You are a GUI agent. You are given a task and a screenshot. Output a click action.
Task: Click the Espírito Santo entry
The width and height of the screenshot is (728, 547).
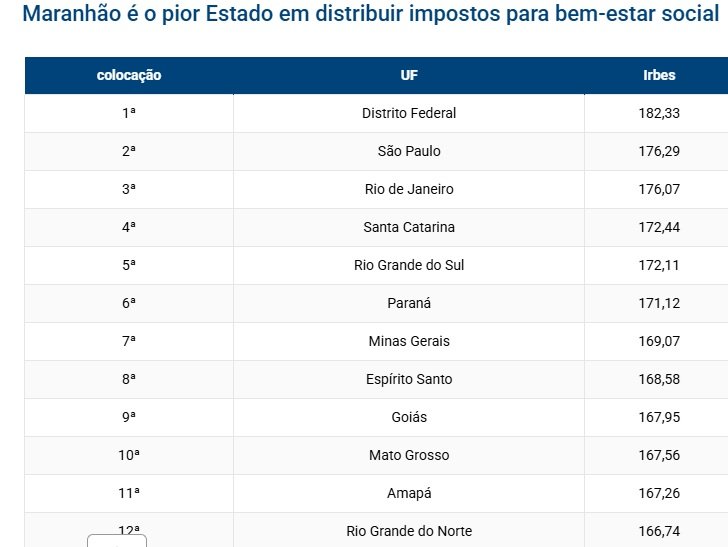[409, 379]
